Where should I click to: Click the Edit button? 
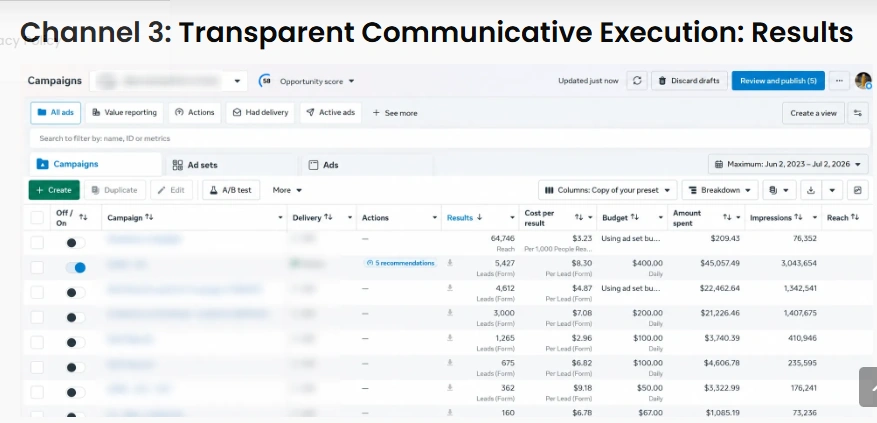point(171,190)
